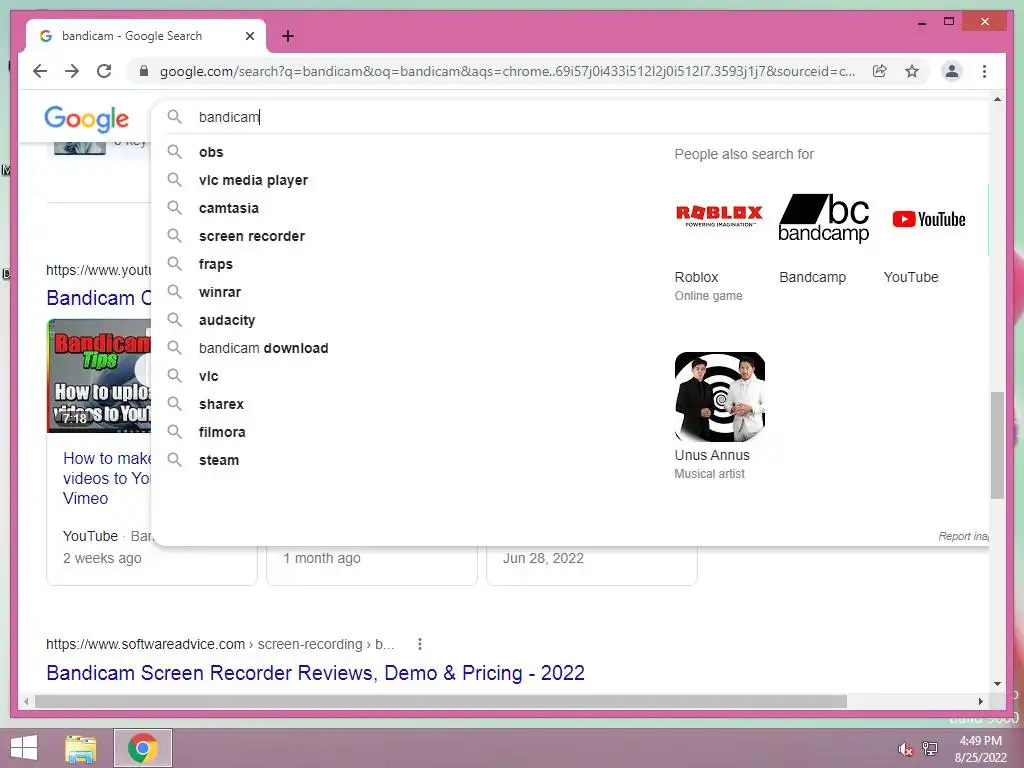This screenshot has height=768, width=1024.
Task: Click the Unus Annus text label
Action: (x=712, y=455)
